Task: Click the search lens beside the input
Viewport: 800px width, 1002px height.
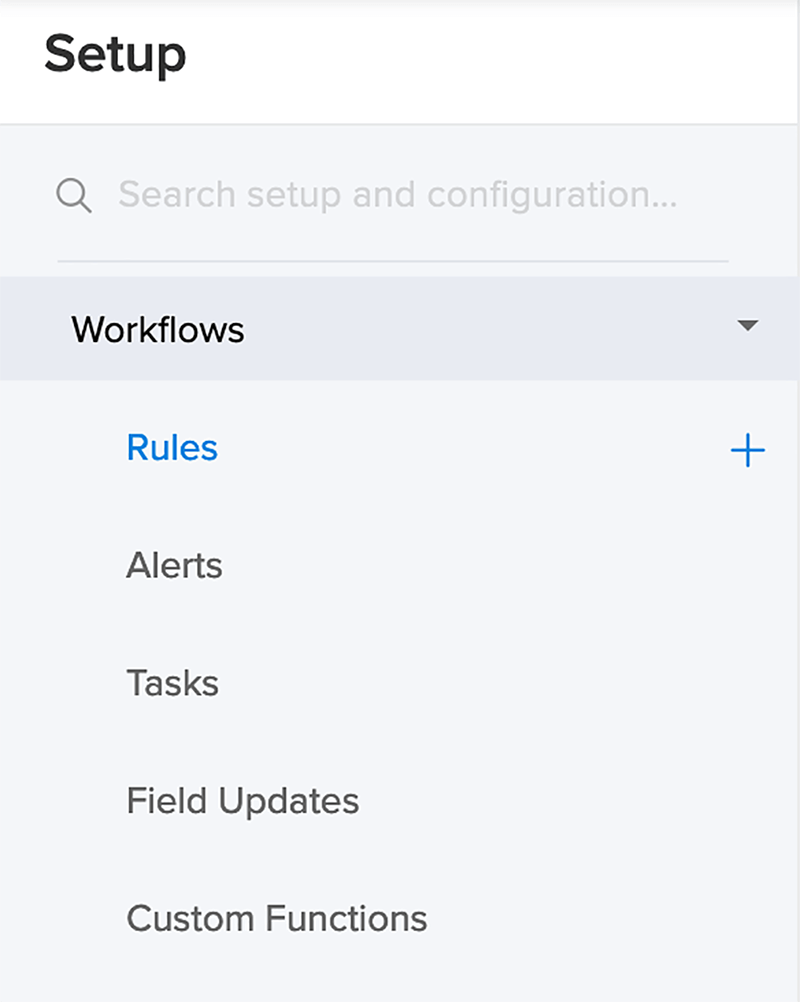Action: point(74,196)
